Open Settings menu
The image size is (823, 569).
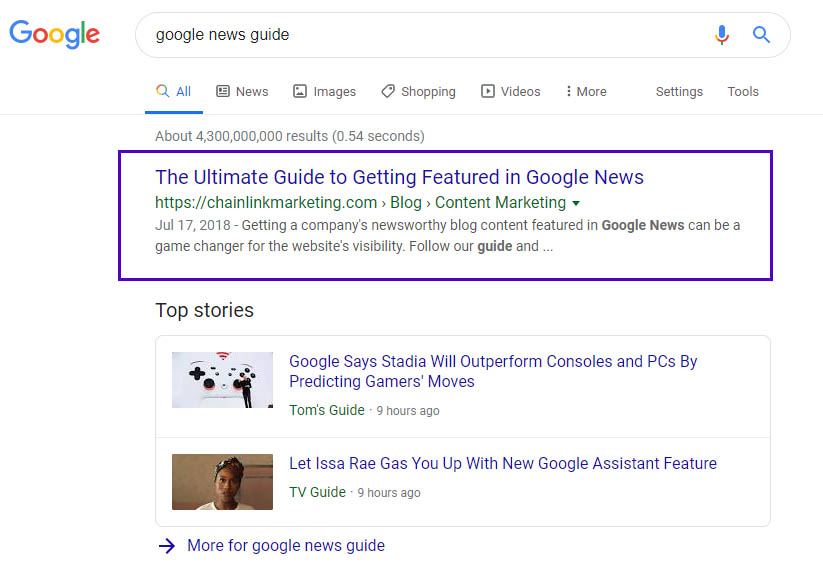pyautogui.click(x=679, y=91)
